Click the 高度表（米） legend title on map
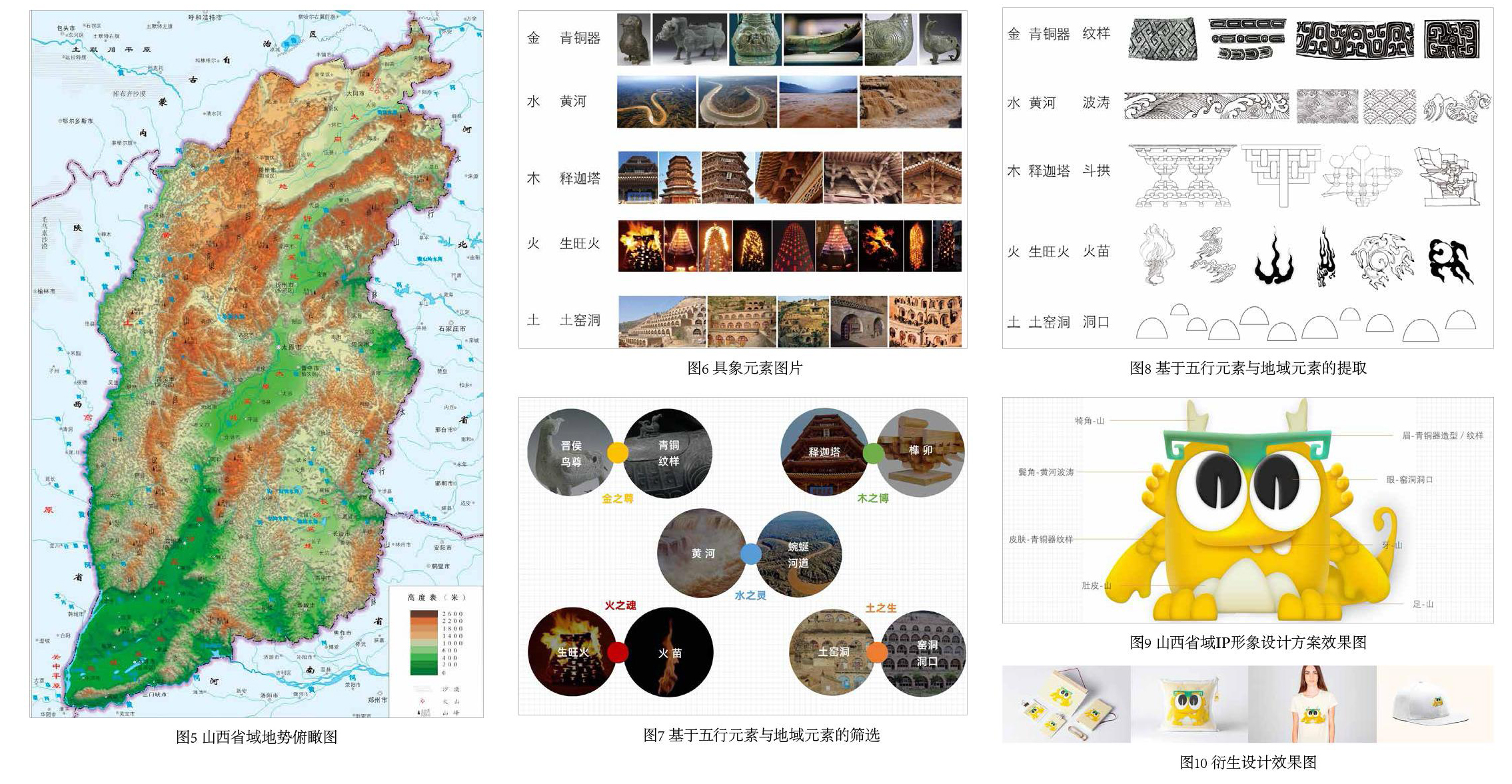The height and width of the screenshot is (784, 1512). click(436, 597)
